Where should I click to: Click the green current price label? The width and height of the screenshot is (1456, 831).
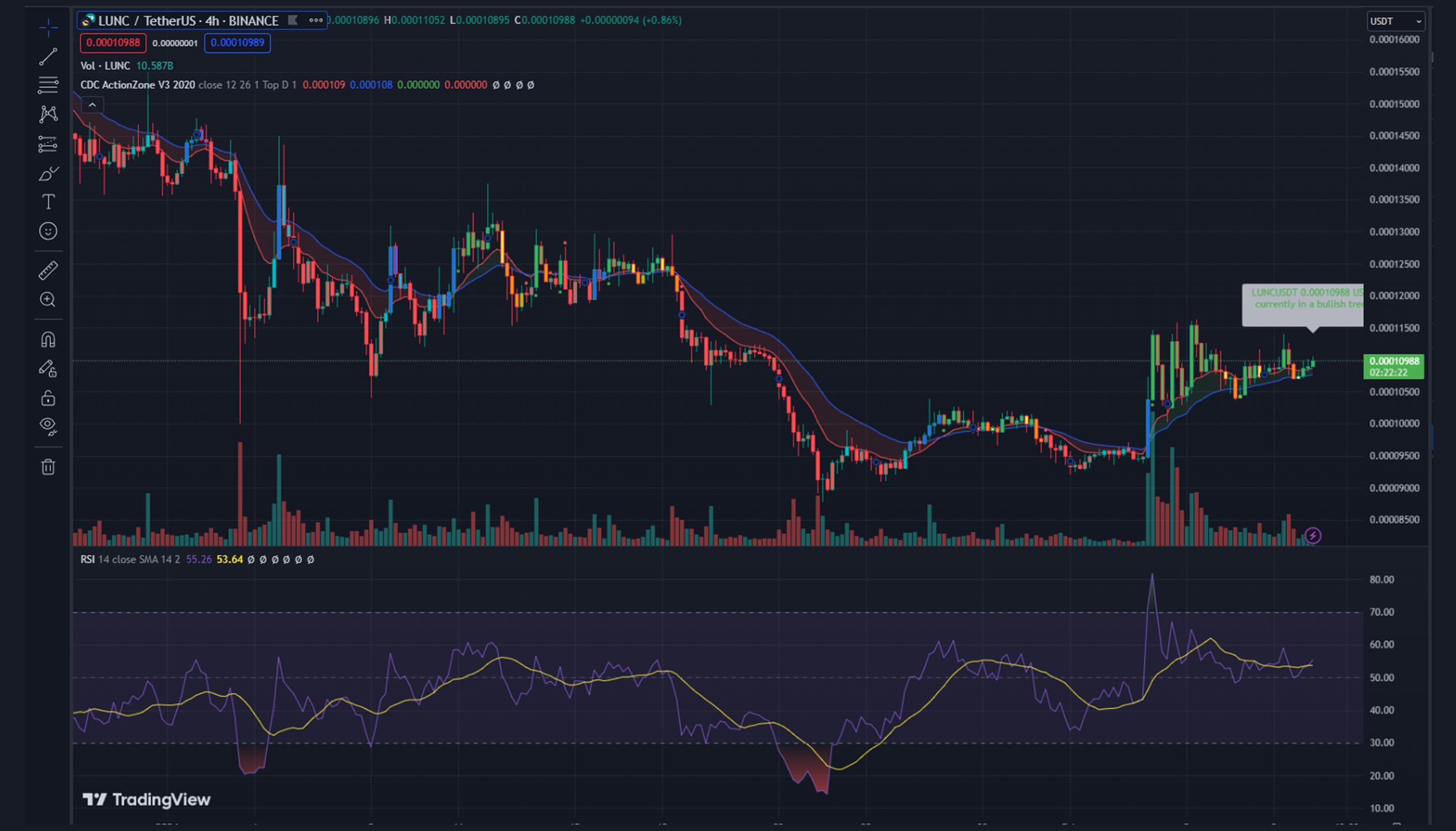click(1394, 366)
